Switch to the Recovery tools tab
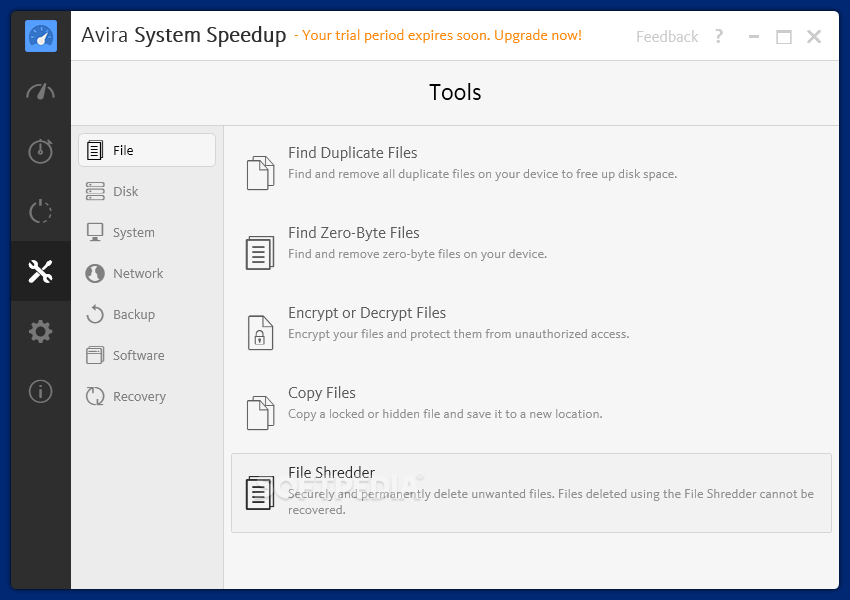Screen dimensions: 850x600 [147, 396]
